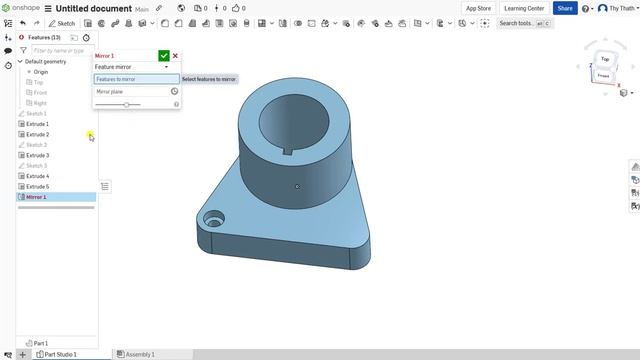Open the App Store
640x360 pixels.
(478, 8)
